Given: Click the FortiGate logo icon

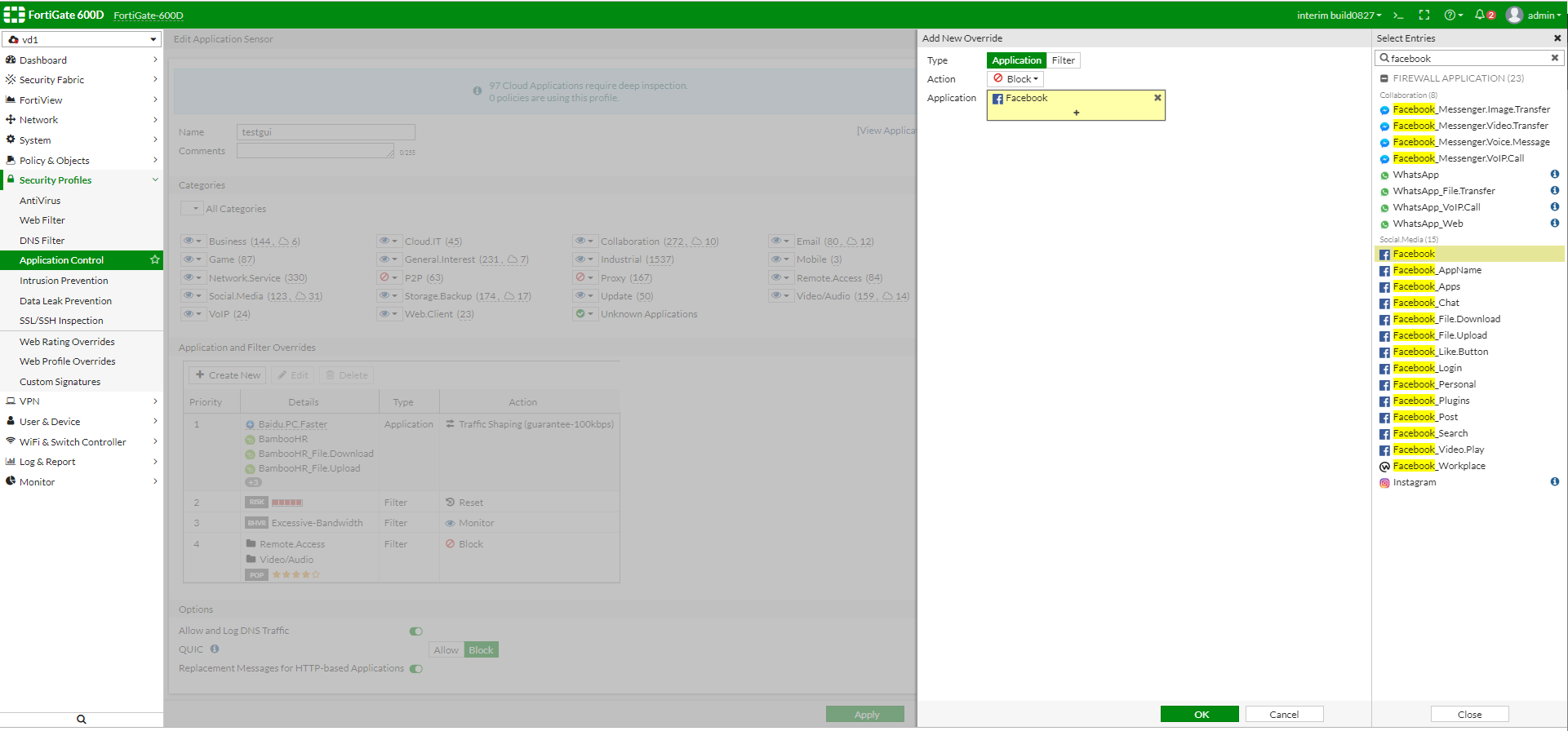Looking at the screenshot, I should [14, 15].
